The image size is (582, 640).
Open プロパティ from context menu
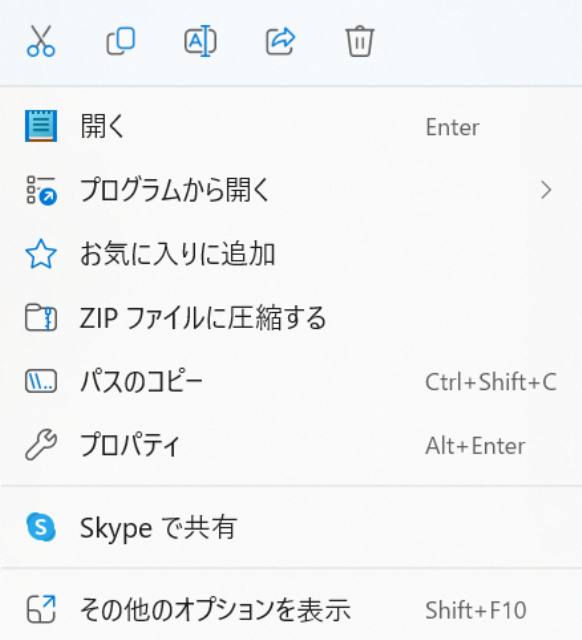[291, 445]
